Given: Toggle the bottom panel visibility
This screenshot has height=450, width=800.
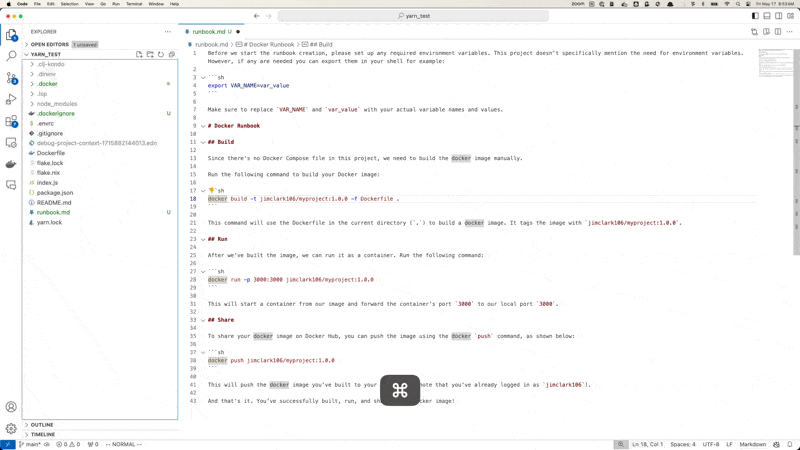Looking at the screenshot, I should tap(767, 16).
